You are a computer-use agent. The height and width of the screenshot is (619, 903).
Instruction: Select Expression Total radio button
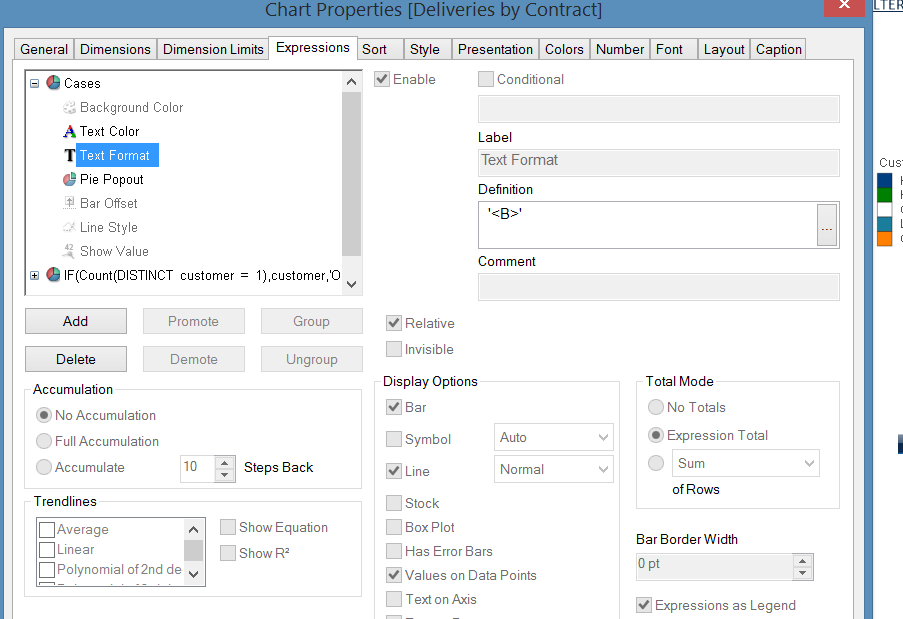(x=656, y=435)
